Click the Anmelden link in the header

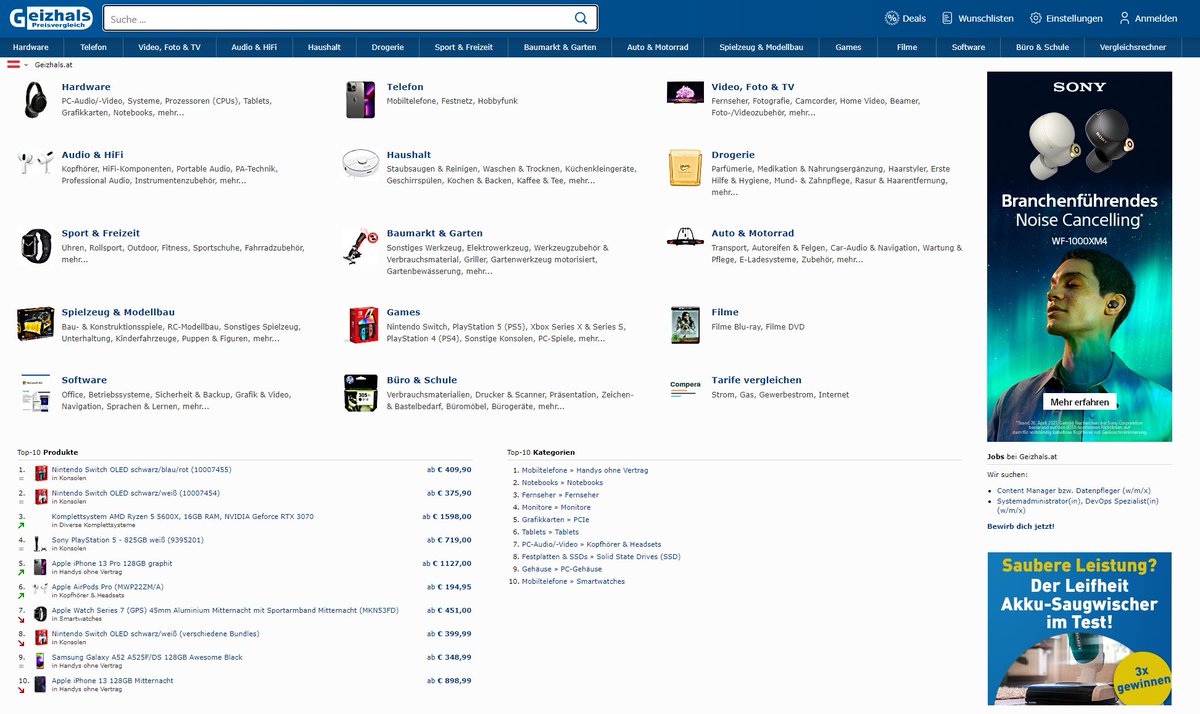pyautogui.click(x=1148, y=18)
